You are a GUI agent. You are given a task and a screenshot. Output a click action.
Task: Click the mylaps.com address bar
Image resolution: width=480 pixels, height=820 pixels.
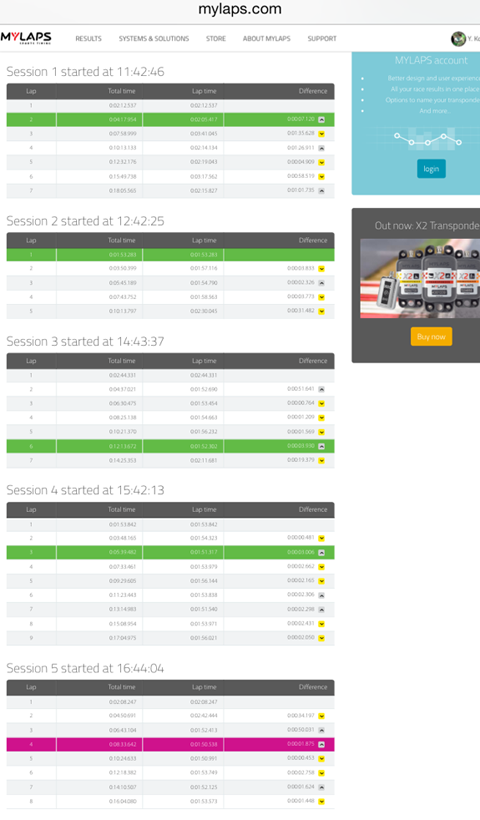(x=240, y=9)
